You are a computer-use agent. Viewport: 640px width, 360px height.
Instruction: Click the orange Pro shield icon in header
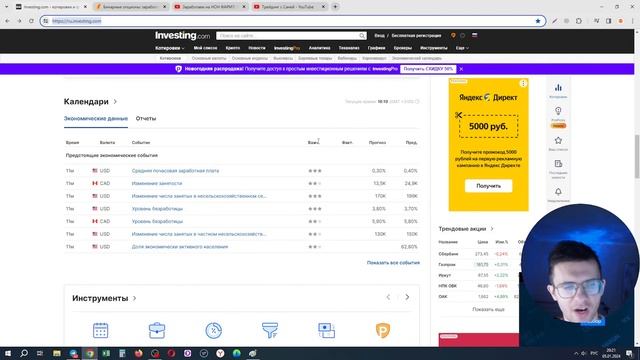pos(453,36)
